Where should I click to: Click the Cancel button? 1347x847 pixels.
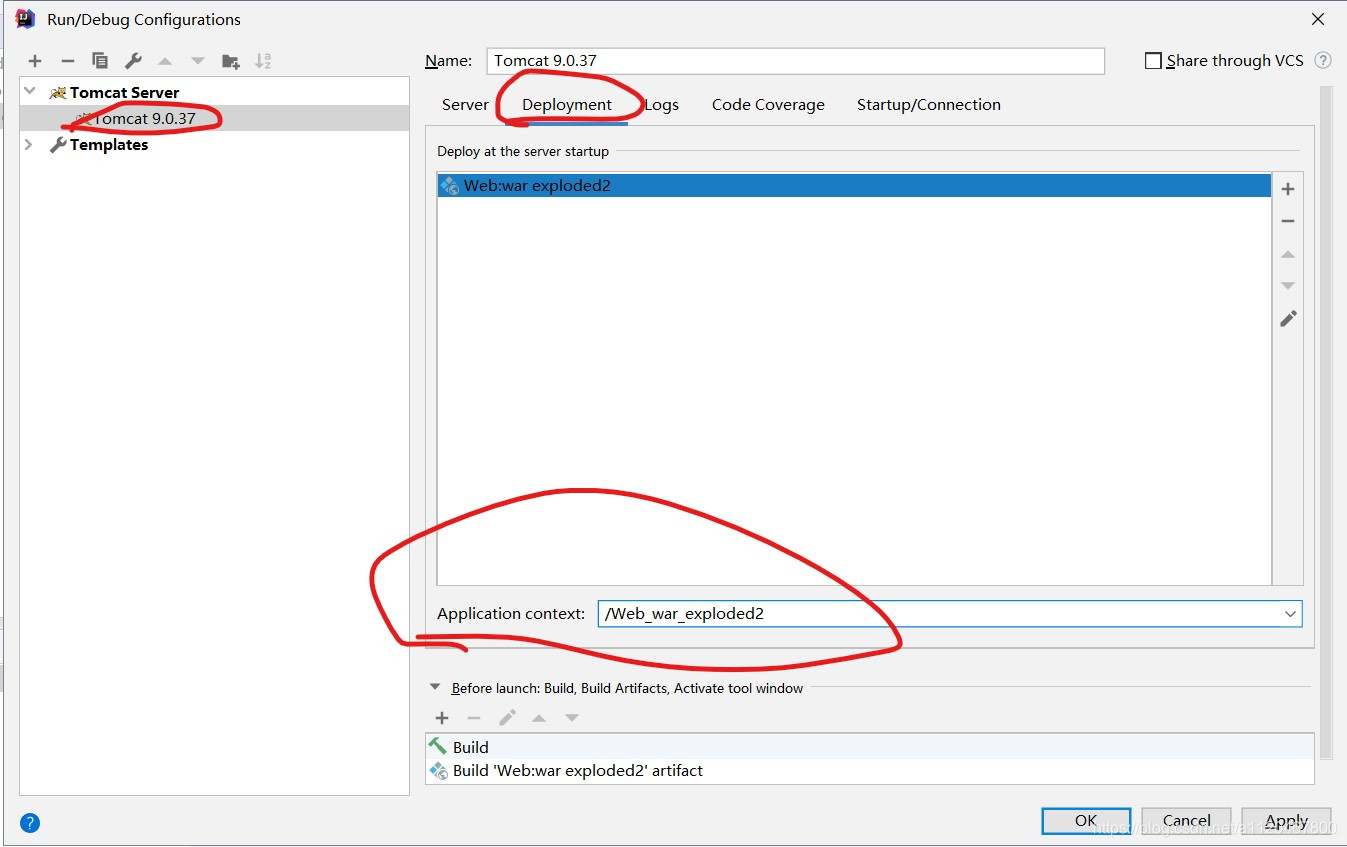(x=1186, y=821)
